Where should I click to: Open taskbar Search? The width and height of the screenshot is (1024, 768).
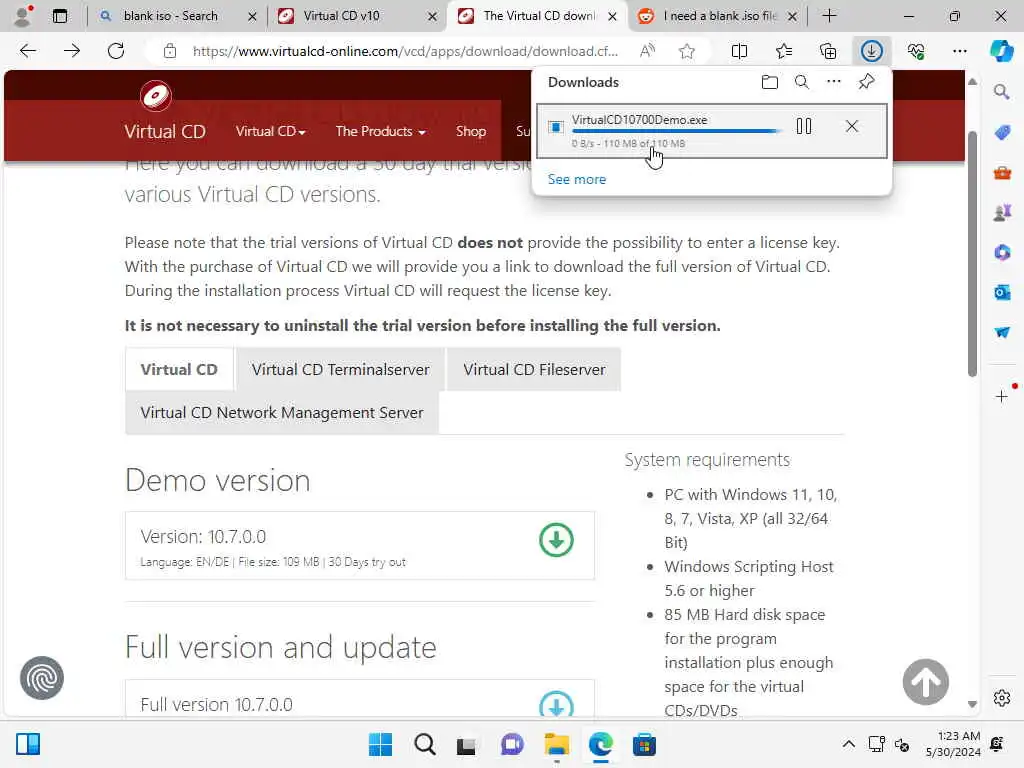(424, 744)
